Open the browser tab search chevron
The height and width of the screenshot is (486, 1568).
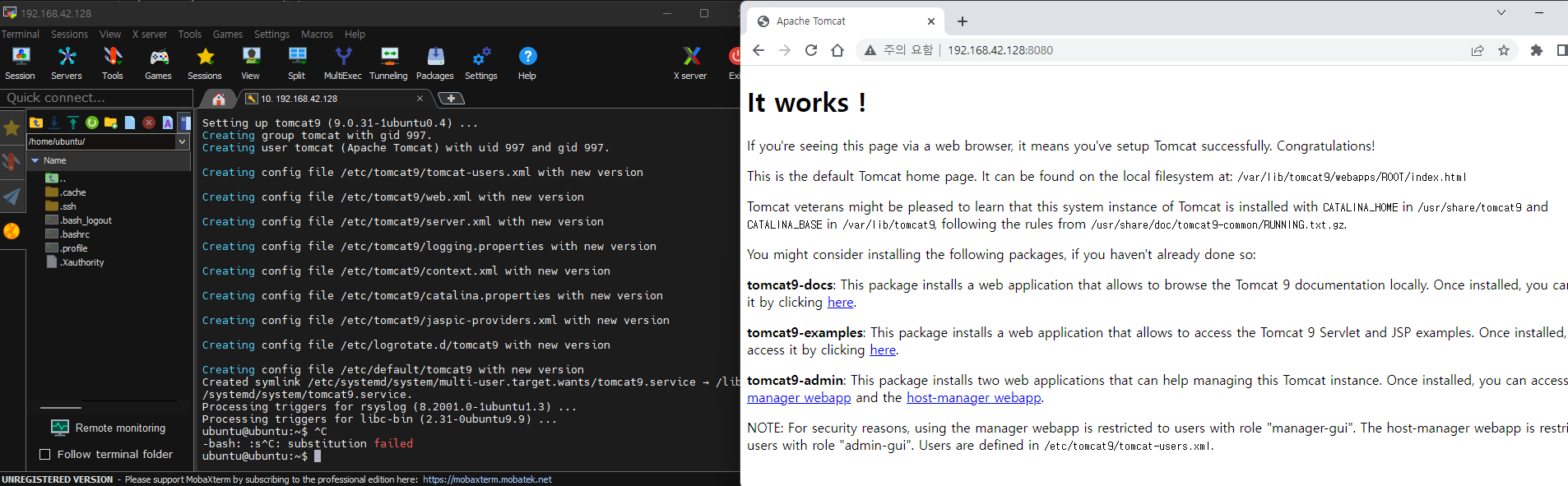tap(1501, 12)
